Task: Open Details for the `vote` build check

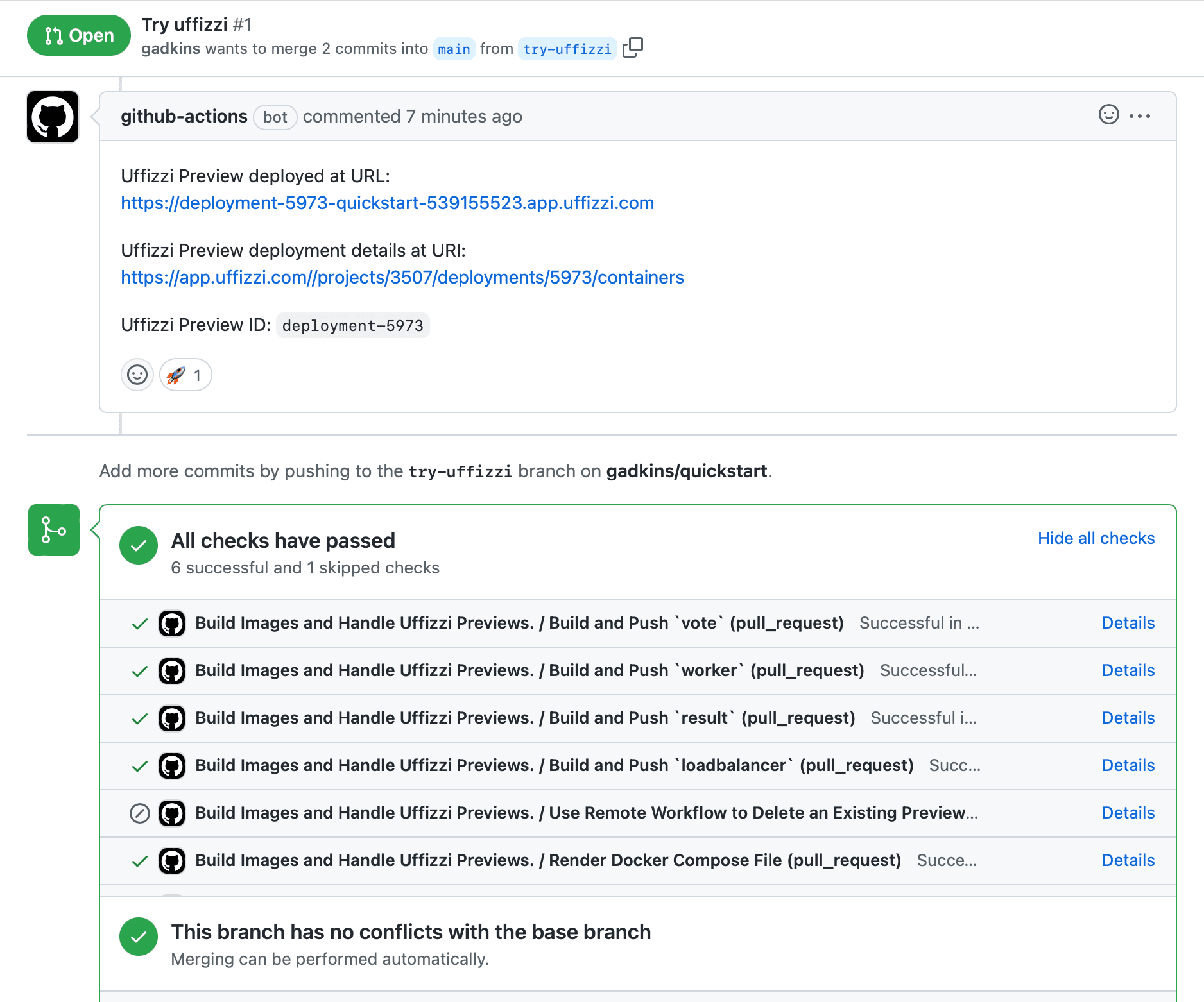Action: (1128, 623)
